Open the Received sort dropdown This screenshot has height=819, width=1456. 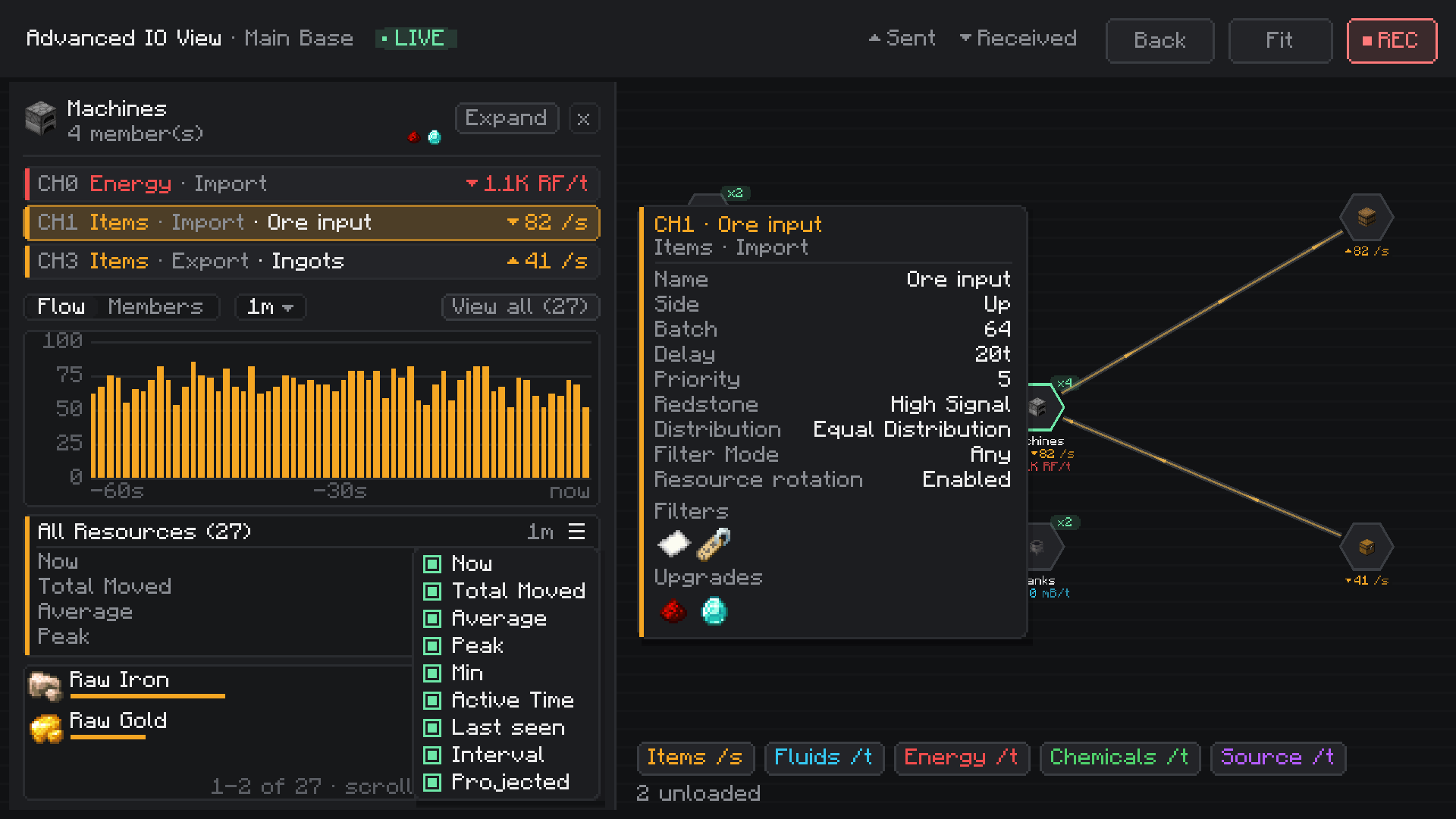point(1018,38)
